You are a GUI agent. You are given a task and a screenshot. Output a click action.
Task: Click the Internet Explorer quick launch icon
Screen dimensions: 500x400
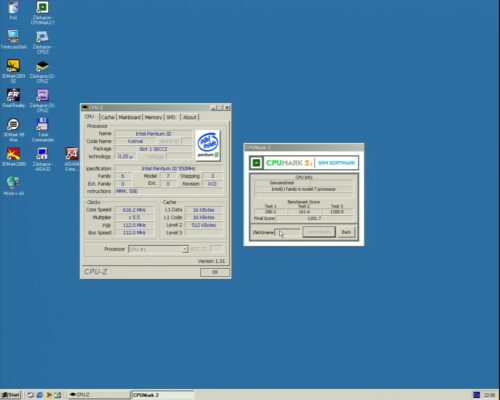tap(40, 395)
